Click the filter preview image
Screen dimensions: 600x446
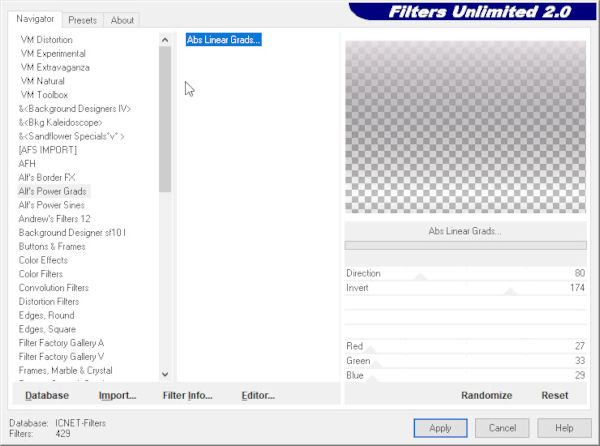click(465, 127)
